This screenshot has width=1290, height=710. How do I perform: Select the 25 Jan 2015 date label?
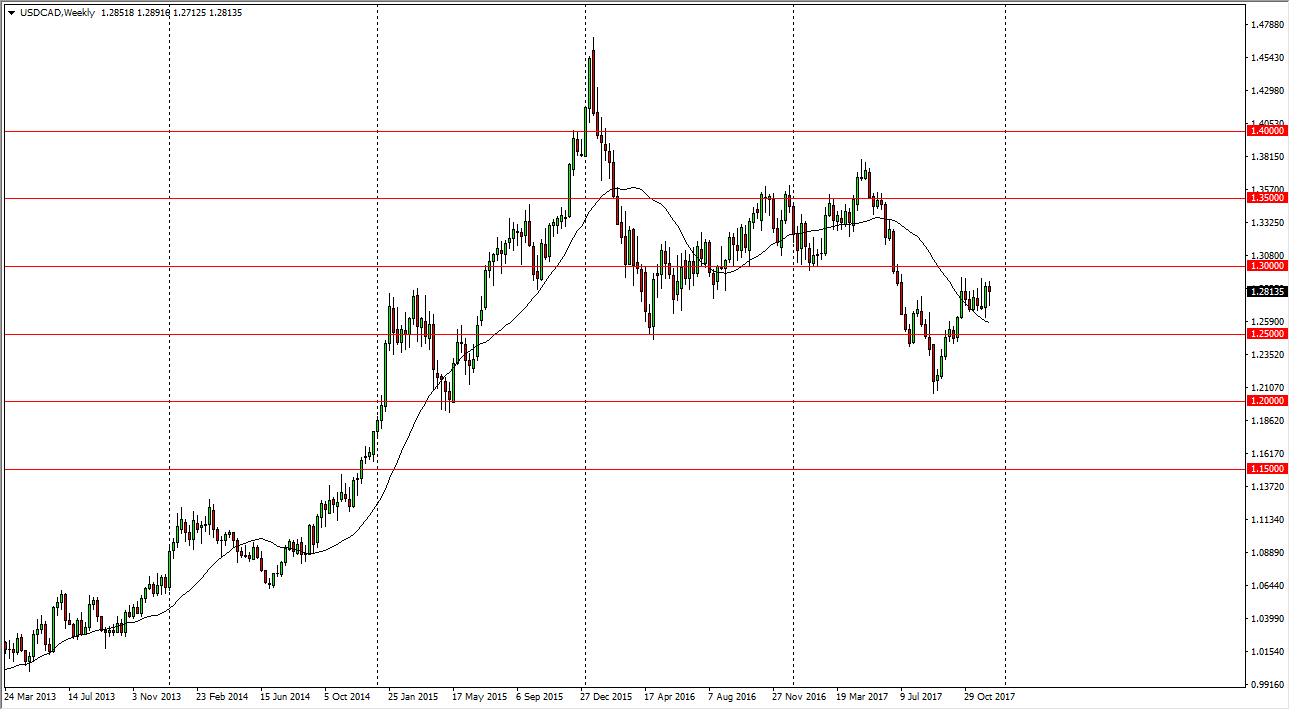[413, 696]
